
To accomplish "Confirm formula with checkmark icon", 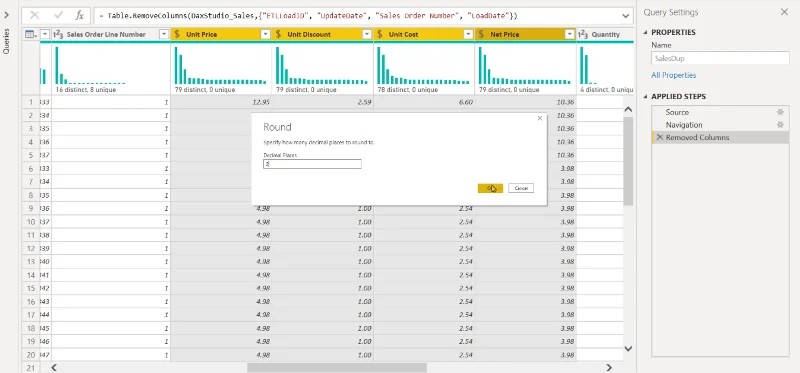I will tap(58, 16).
